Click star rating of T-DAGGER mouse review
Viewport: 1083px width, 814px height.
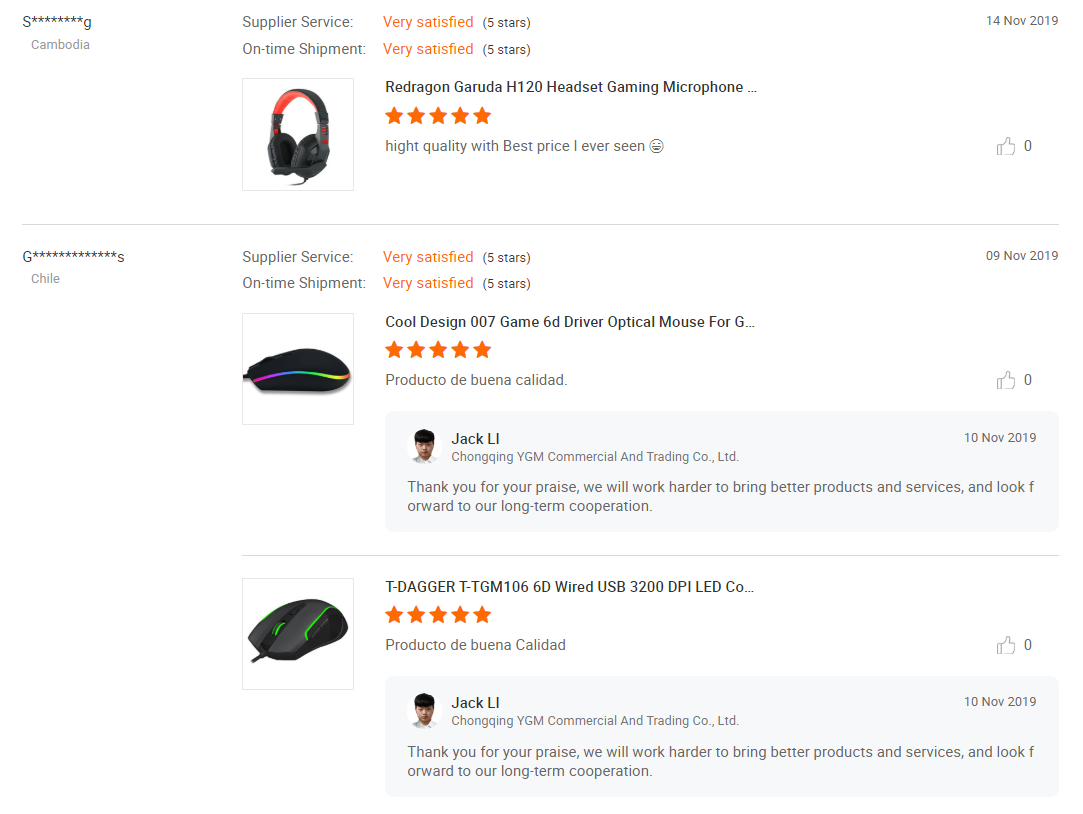(x=438, y=615)
